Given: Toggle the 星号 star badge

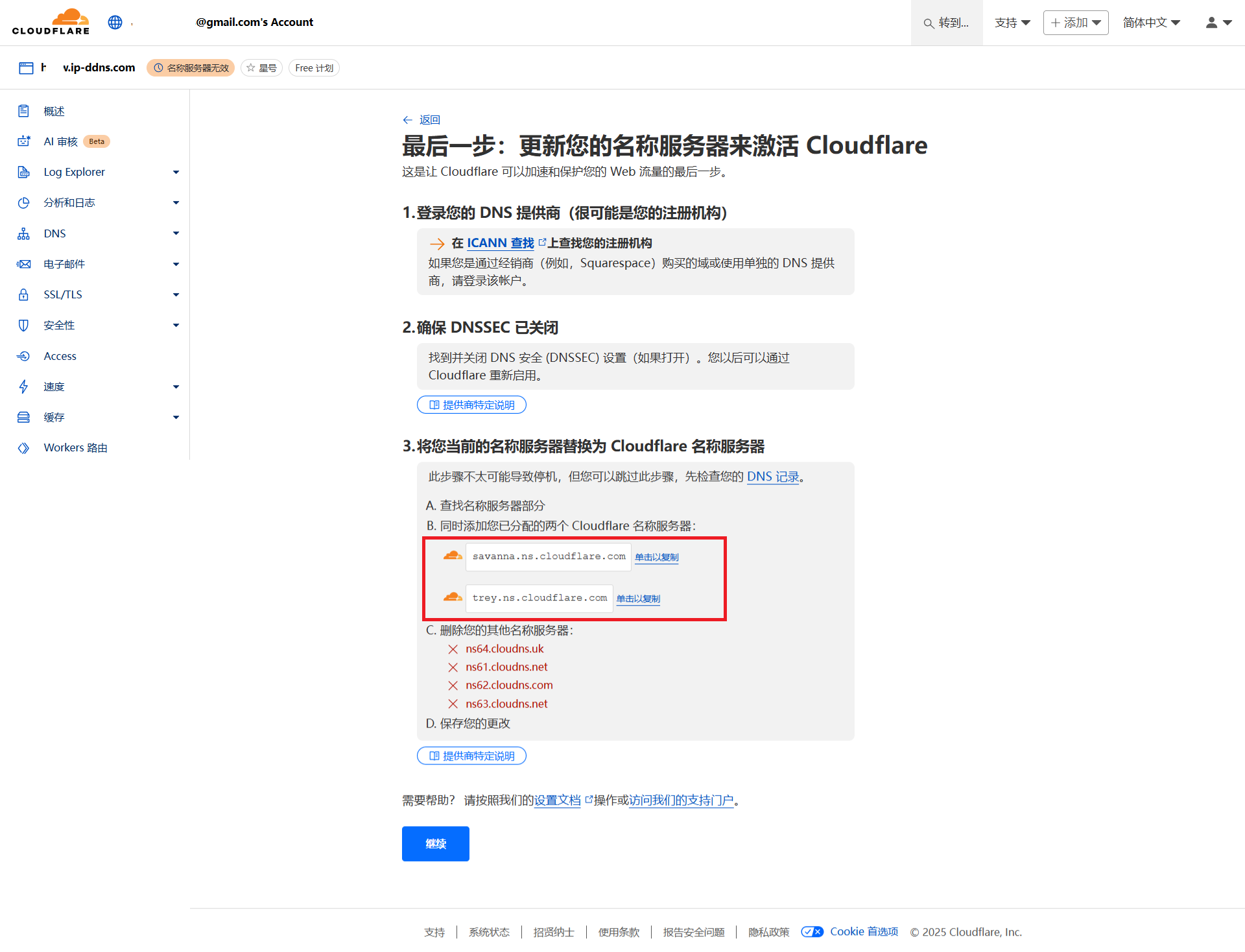Looking at the screenshot, I should coord(261,68).
